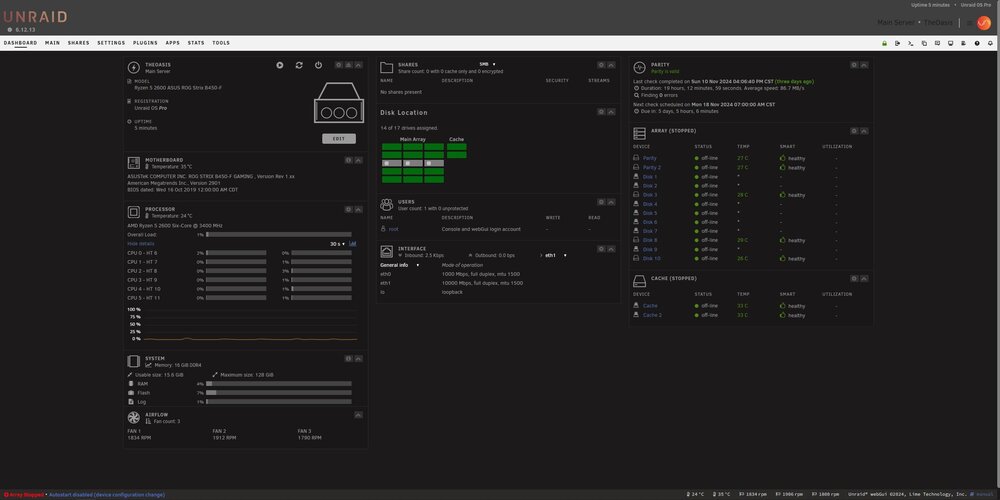Click the thumbs-up healthy icon for Disk 8
This screenshot has width=1000, height=500.
point(783,240)
